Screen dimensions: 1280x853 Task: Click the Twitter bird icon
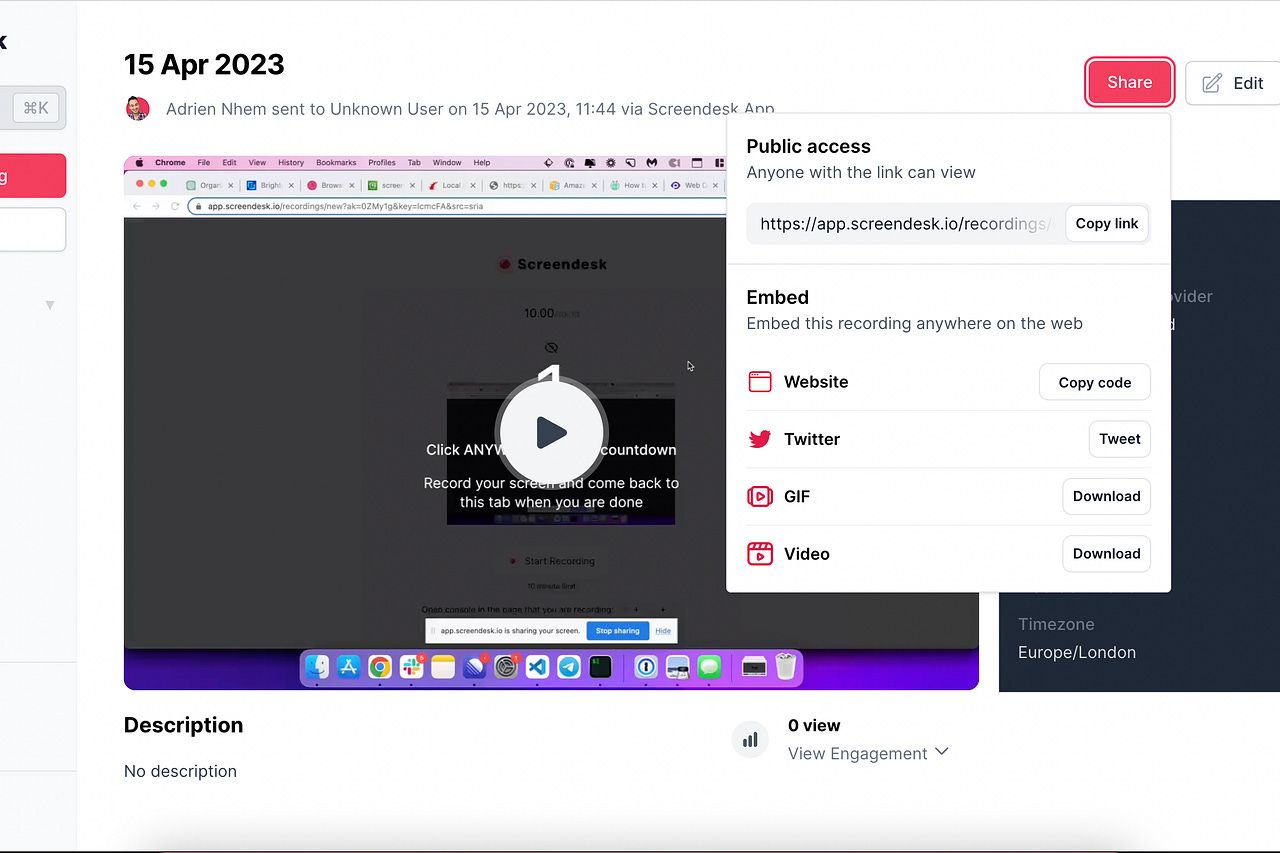[x=760, y=439]
